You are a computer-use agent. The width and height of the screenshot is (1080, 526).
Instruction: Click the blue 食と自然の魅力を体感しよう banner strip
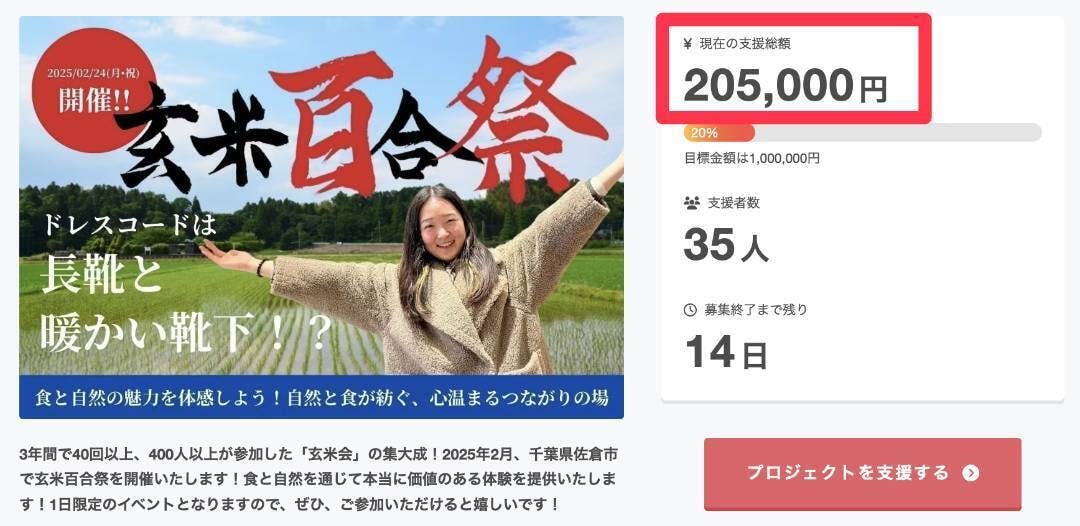322,397
